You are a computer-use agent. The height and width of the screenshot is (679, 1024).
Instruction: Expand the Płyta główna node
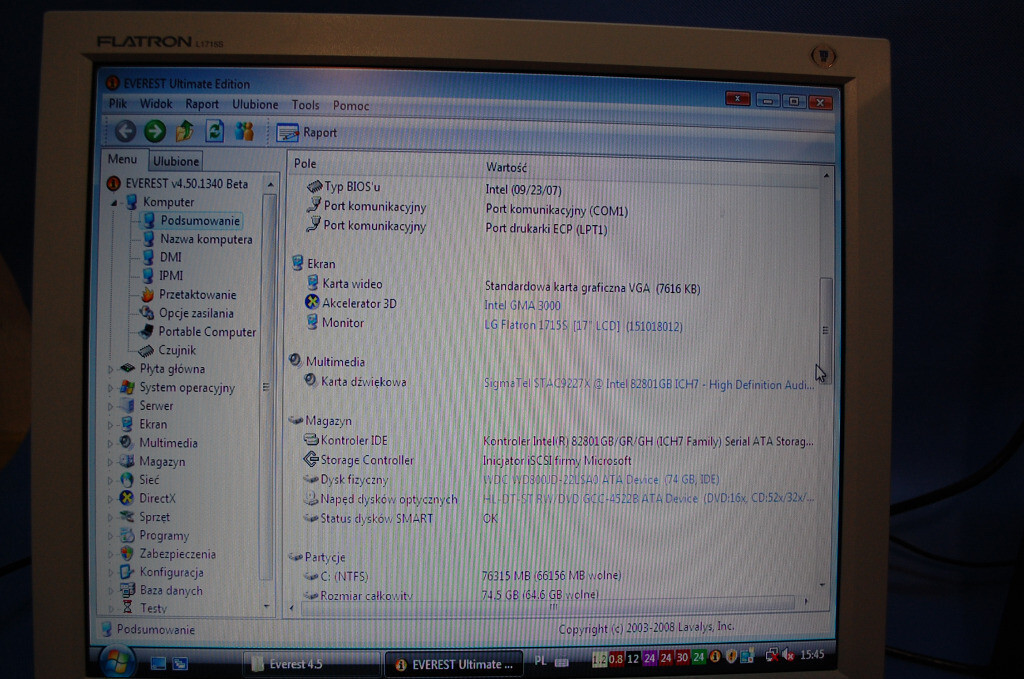(110, 370)
